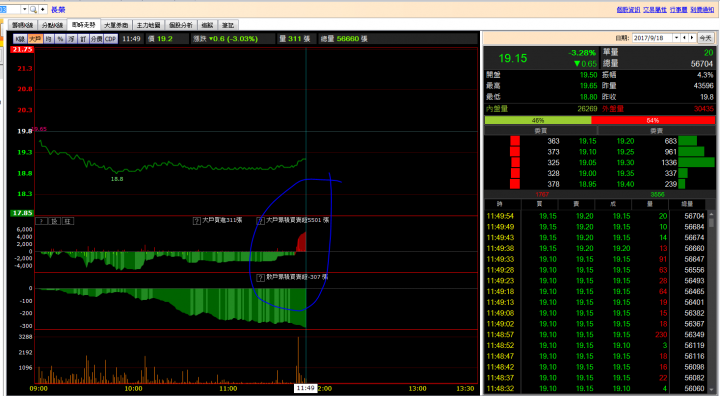
Task: Go to next date with right arrow
Action: [692, 38]
